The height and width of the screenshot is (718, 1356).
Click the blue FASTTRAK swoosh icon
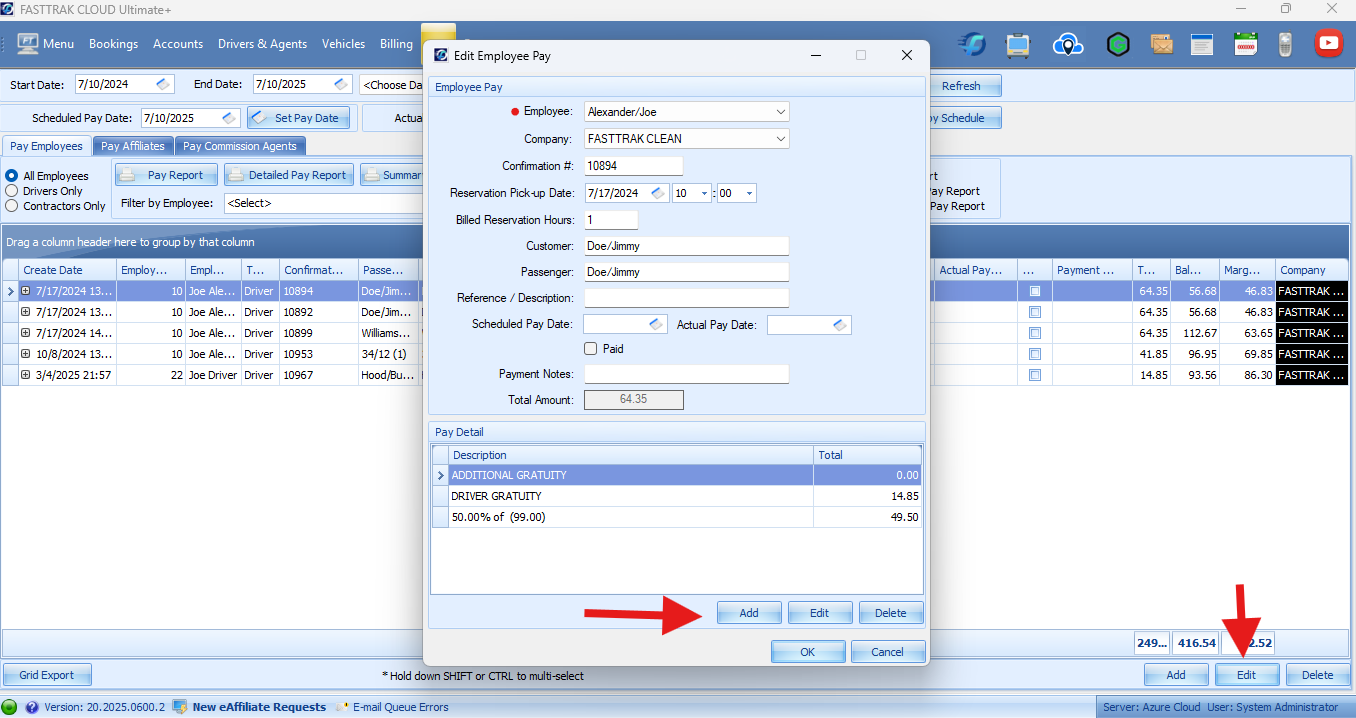coord(972,44)
